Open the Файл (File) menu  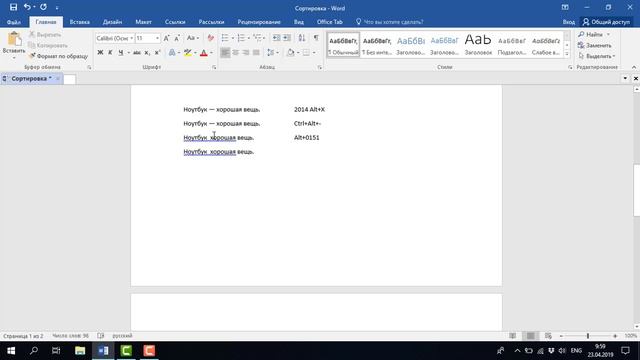tap(13, 22)
